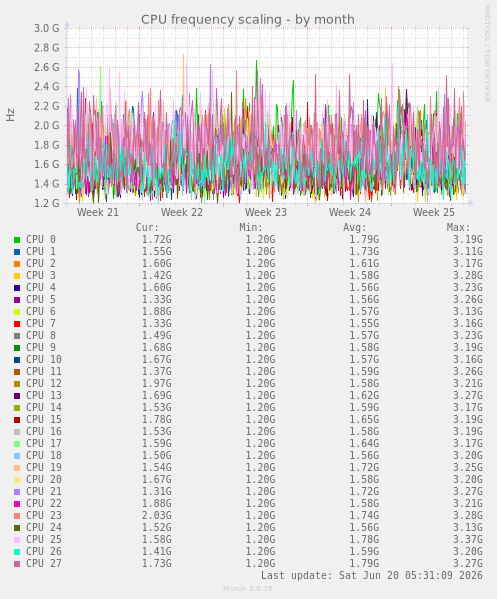Click the magenta CPU 22 legend swatch

point(17,504)
